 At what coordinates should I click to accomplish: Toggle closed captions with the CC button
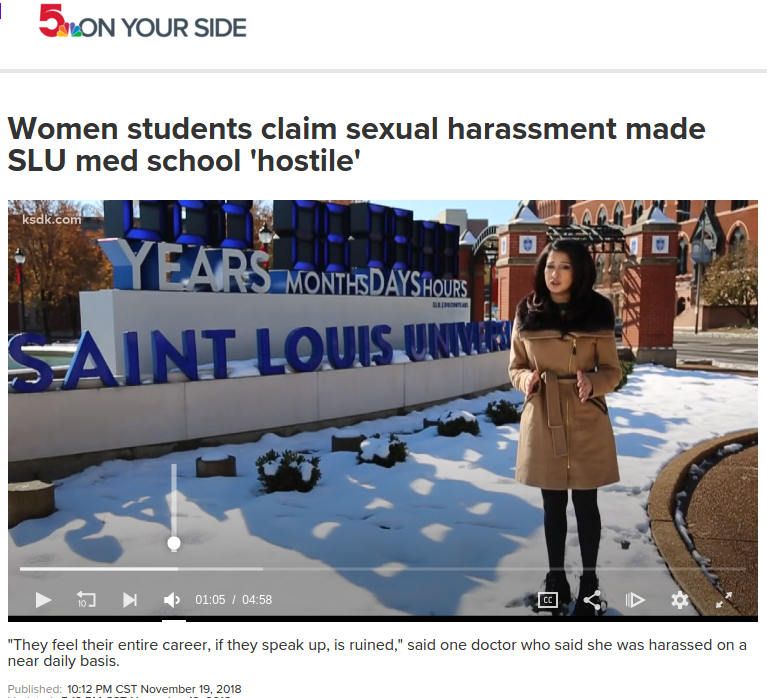(547, 599)
